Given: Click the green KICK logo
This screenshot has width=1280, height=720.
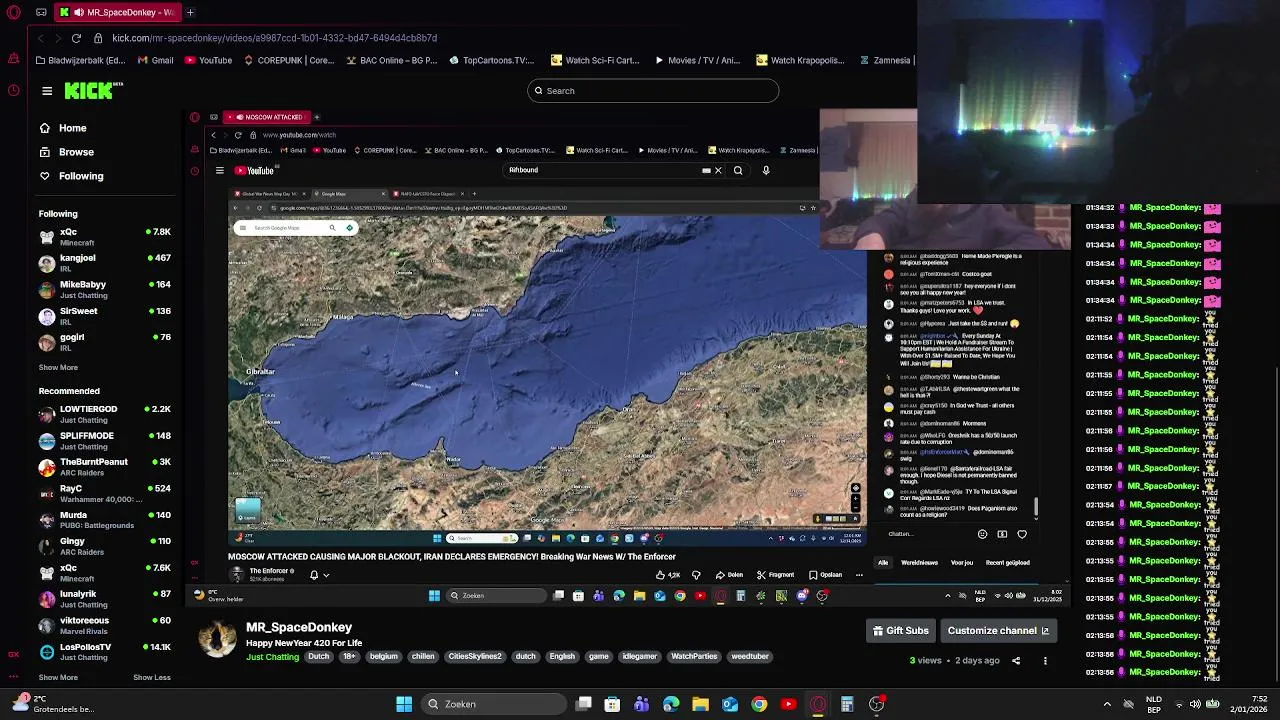Looking at the screenshot, I should 92,91.
